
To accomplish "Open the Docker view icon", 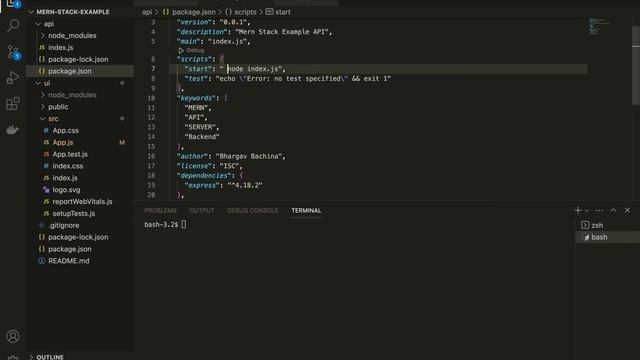I will point(13,130).
